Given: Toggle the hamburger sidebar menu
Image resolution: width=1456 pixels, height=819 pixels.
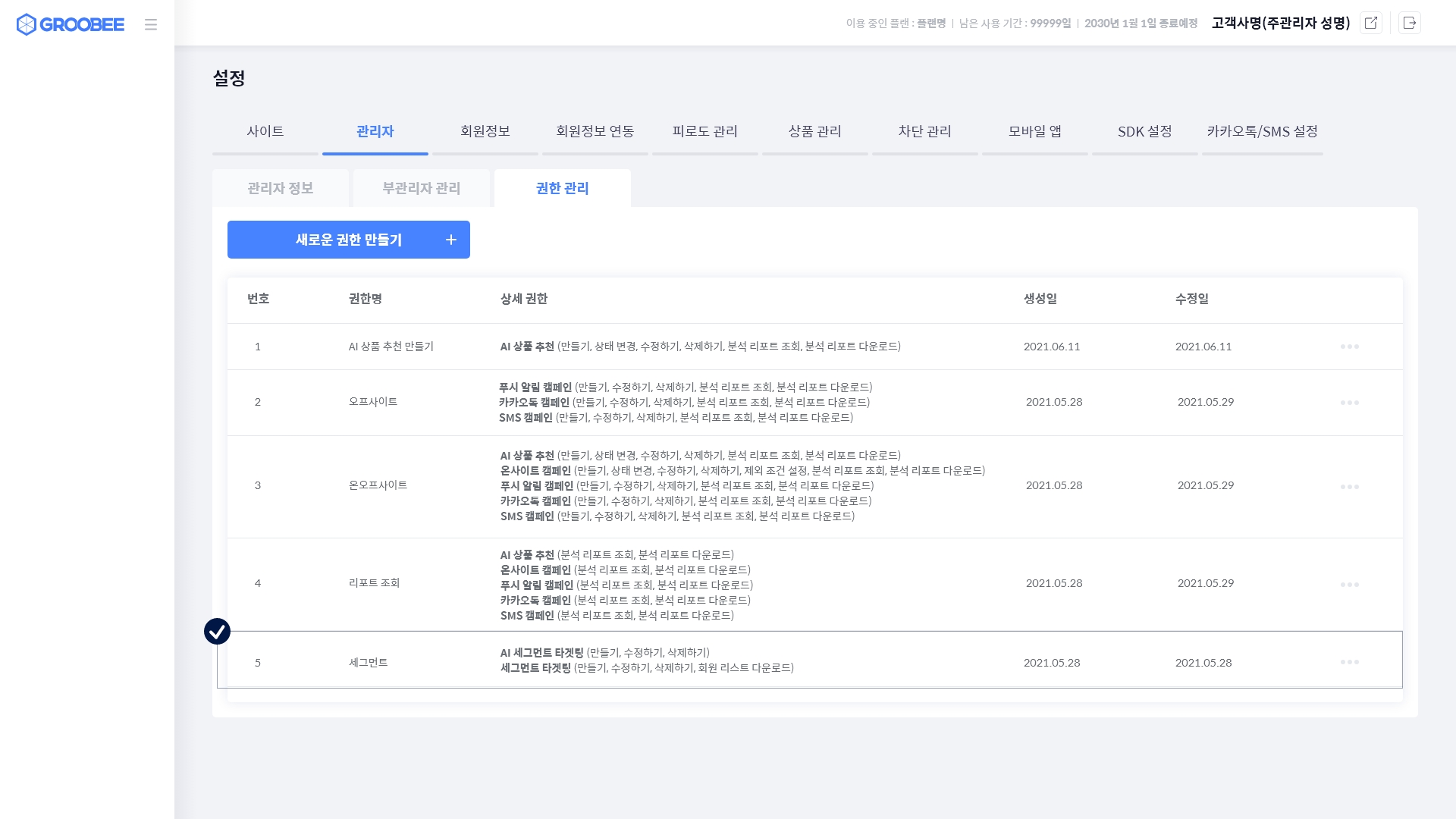Looking at the screenshot, I should (x=151, y=24).
